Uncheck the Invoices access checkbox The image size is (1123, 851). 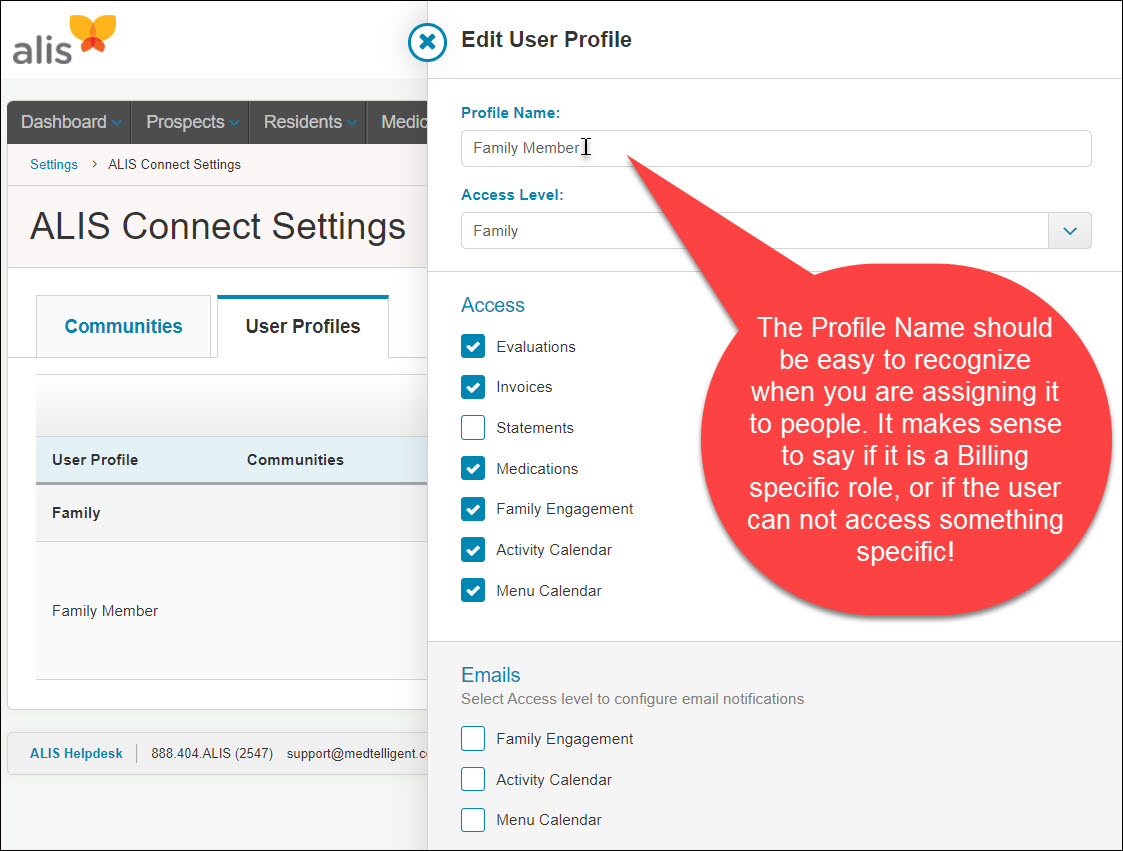click(x=473, y=387)
